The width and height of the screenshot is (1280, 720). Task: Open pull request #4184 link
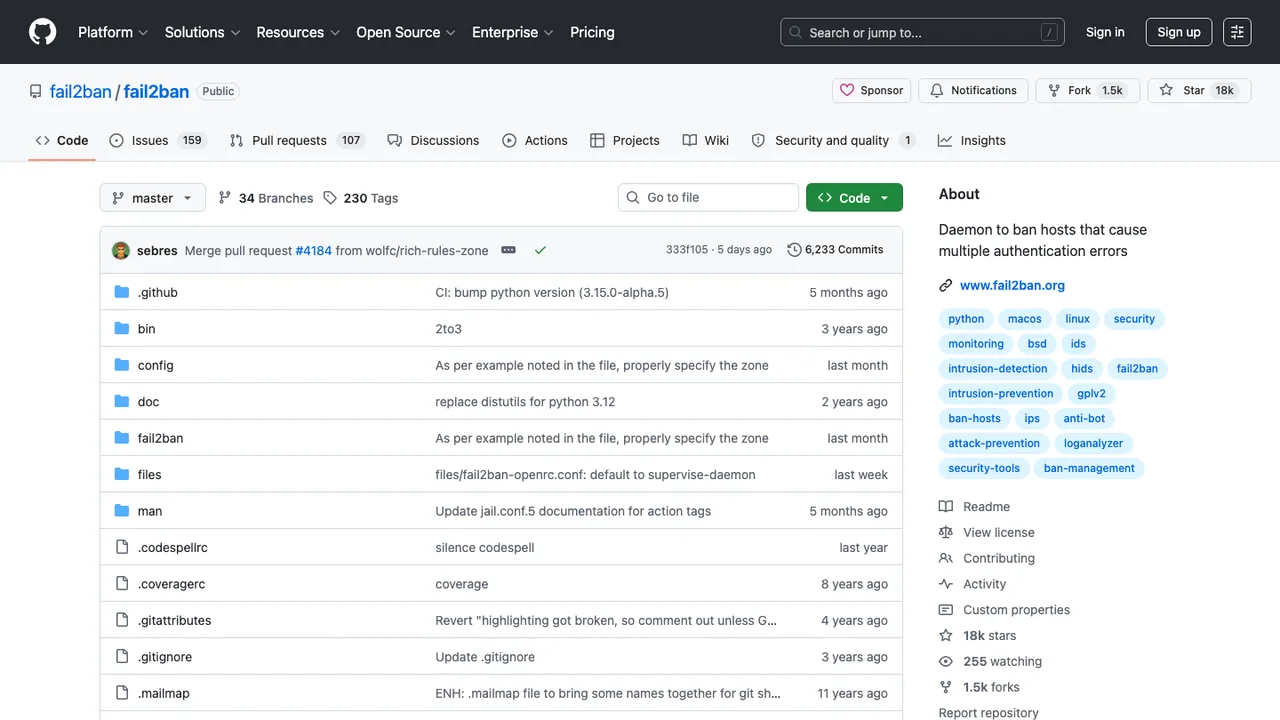coord(314,250)
